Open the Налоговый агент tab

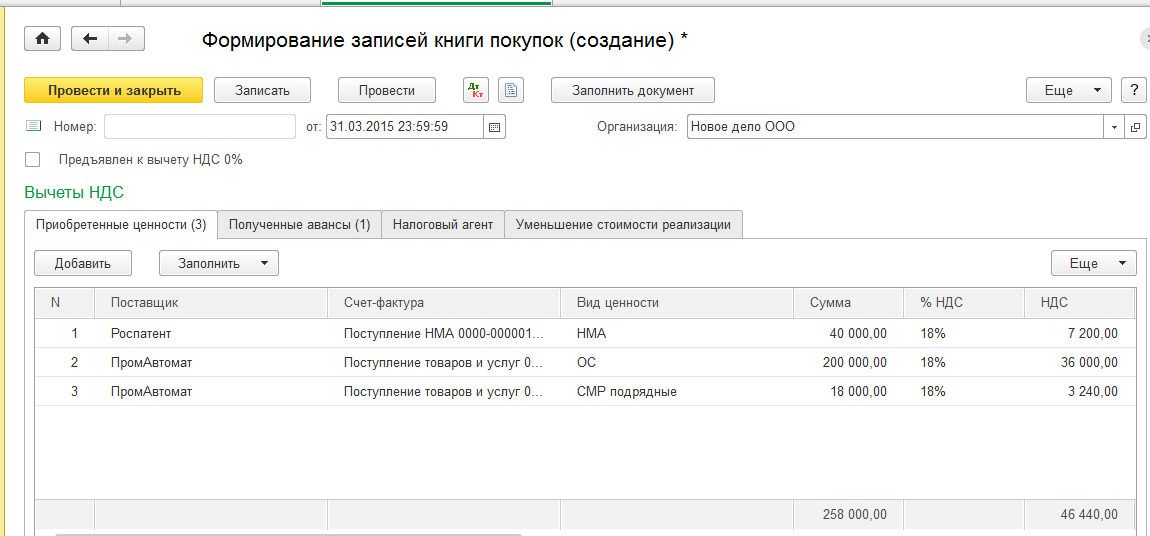(x=443, y=225)
